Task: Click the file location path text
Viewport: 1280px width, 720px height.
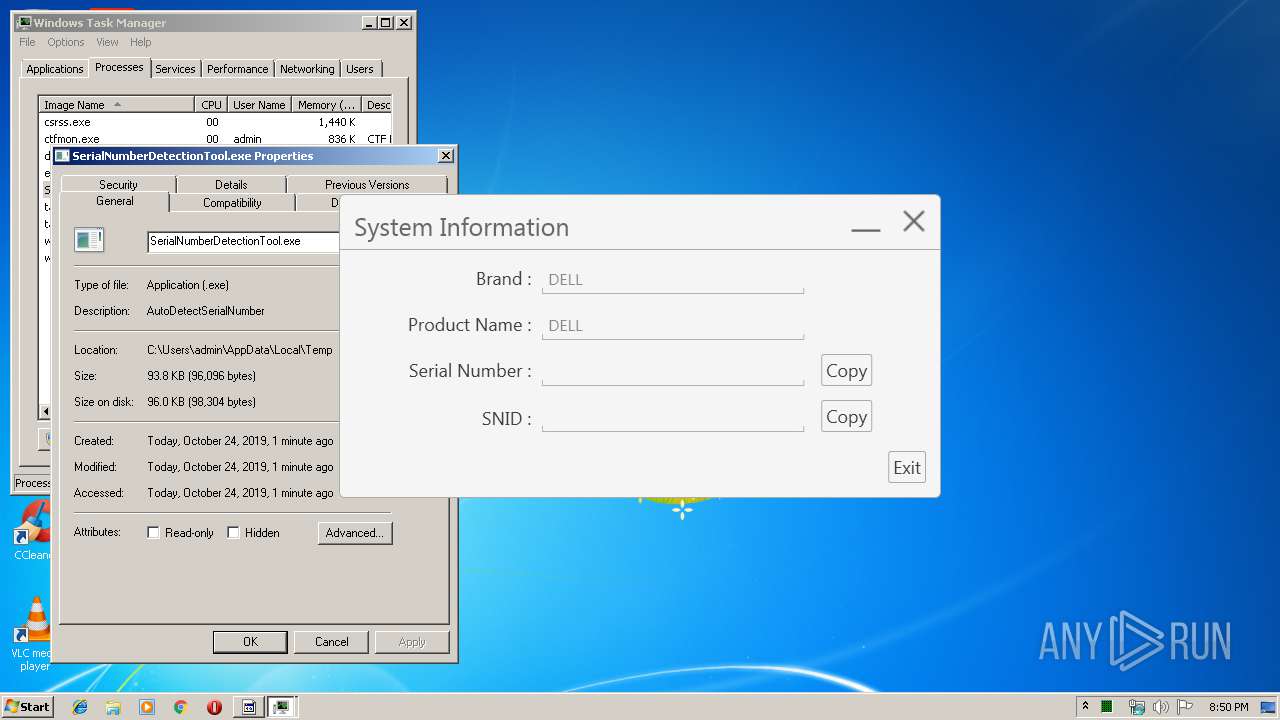Action: (x=240, y=350)
